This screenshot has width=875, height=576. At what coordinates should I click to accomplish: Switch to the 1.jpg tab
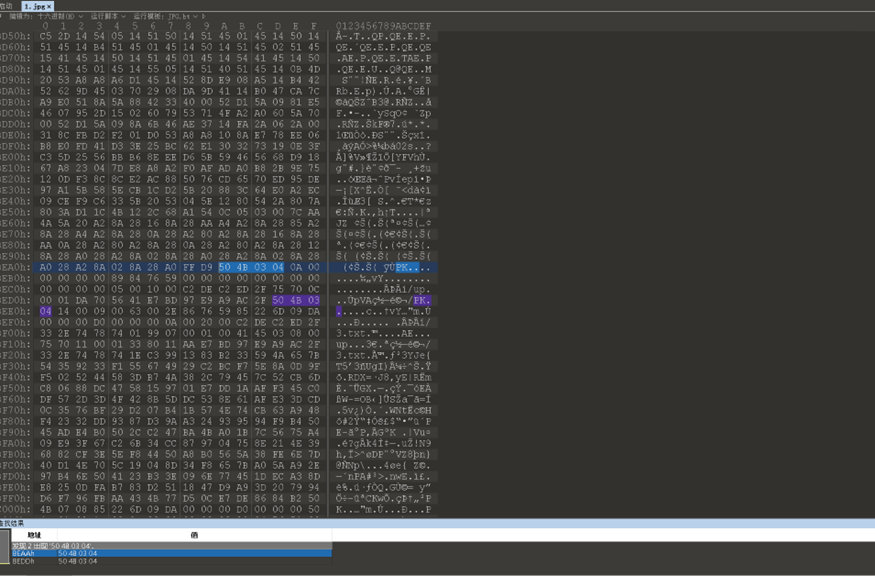tap(33, 6)
